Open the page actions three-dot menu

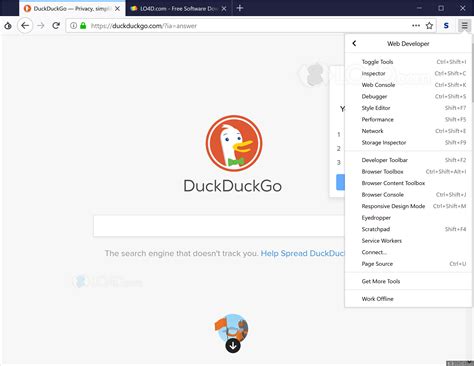tap(416, 26)
